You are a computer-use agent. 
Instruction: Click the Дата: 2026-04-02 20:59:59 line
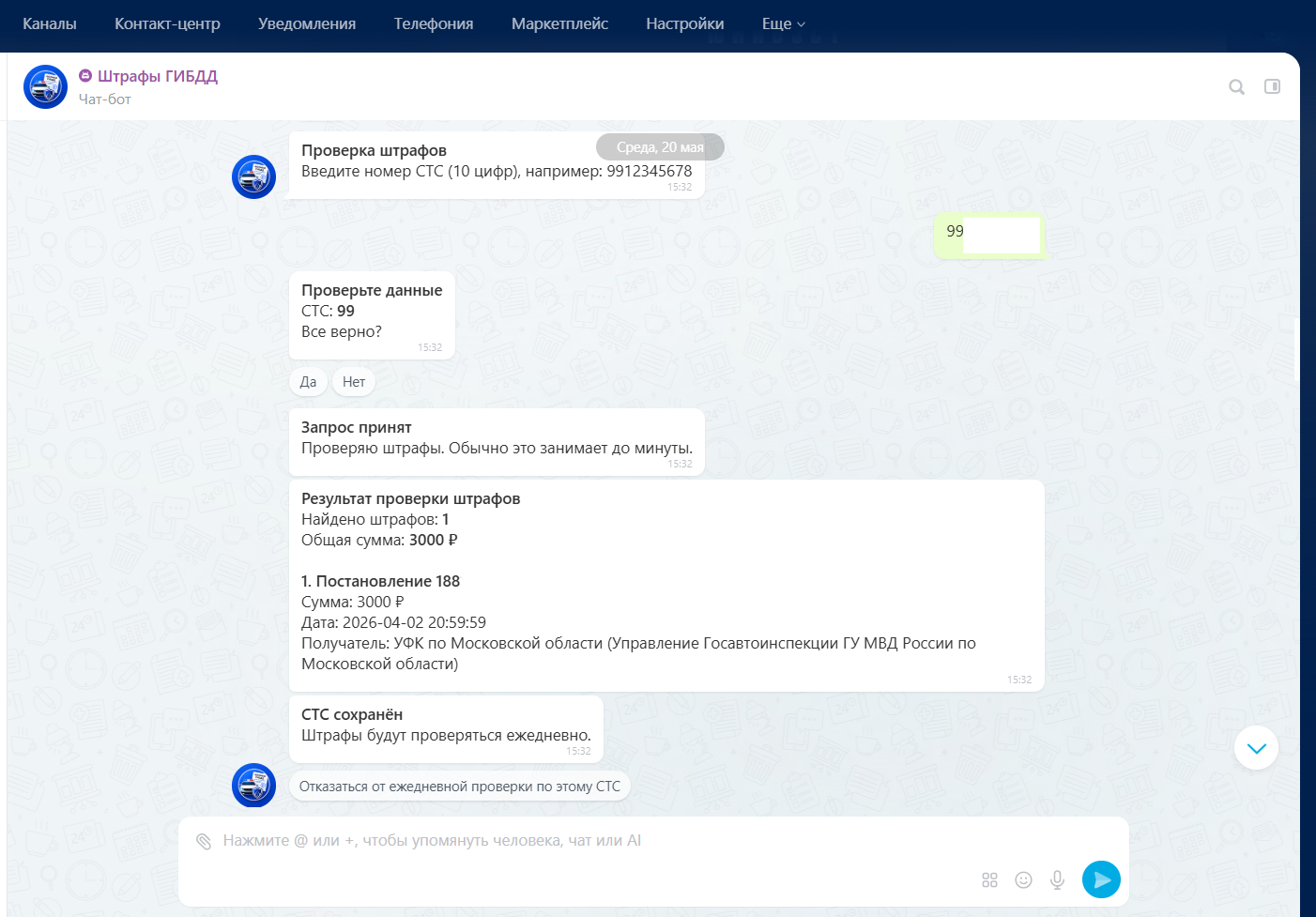coord(393,622)
